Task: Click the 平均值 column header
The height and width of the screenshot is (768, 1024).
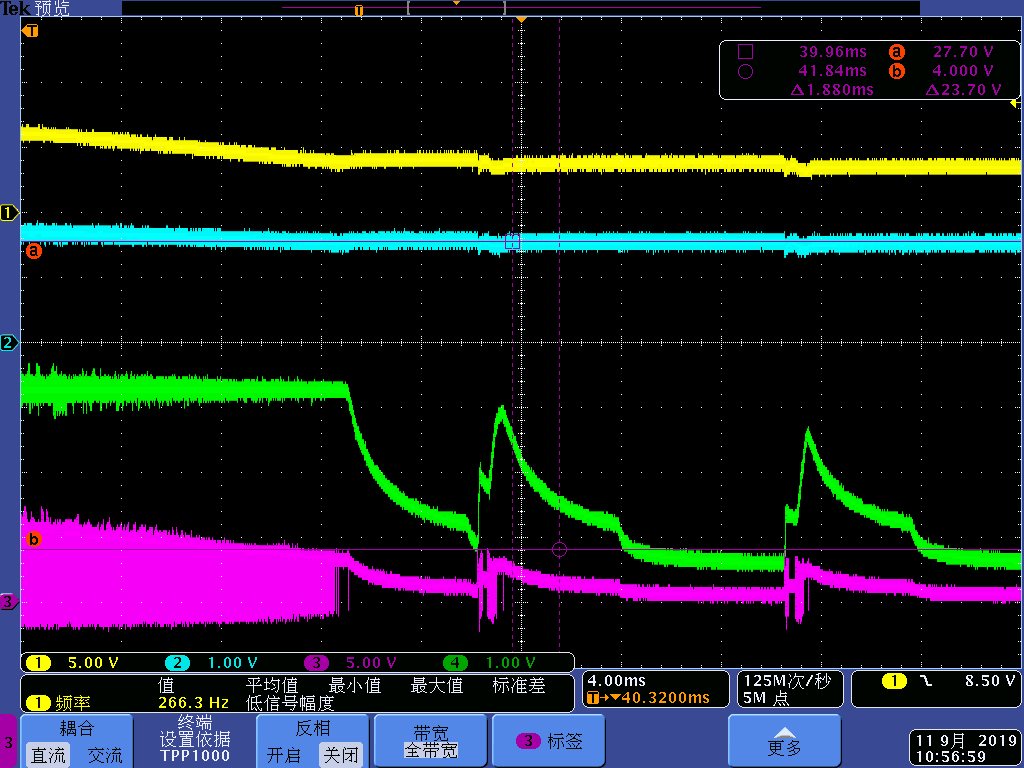Action: (x=272, y=686)
